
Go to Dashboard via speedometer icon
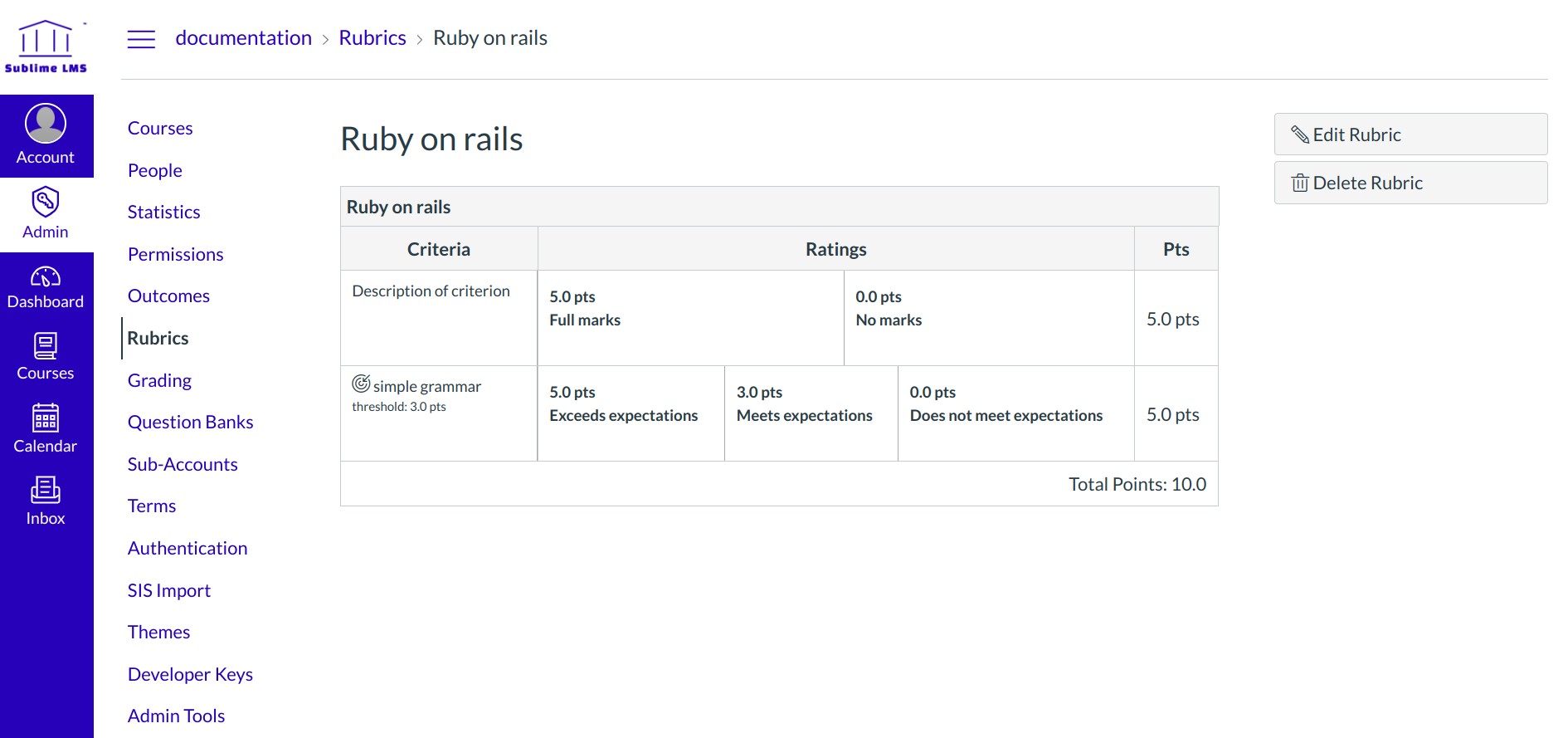tap(46, 277)
